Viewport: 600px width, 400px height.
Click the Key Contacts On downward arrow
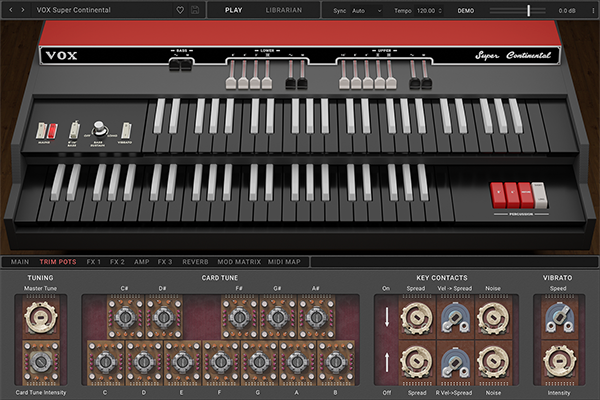tap(387, 317)
